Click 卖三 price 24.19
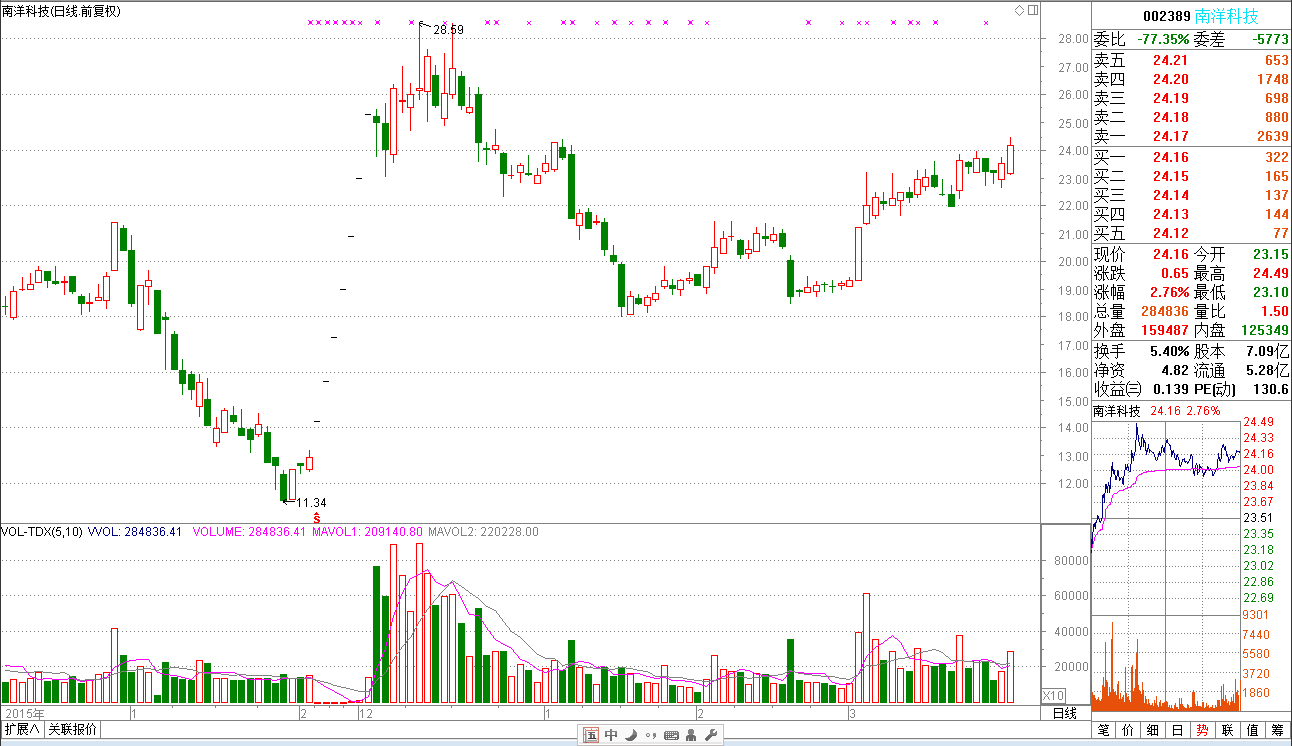 pyautogui.click(x=1171, y=98)
